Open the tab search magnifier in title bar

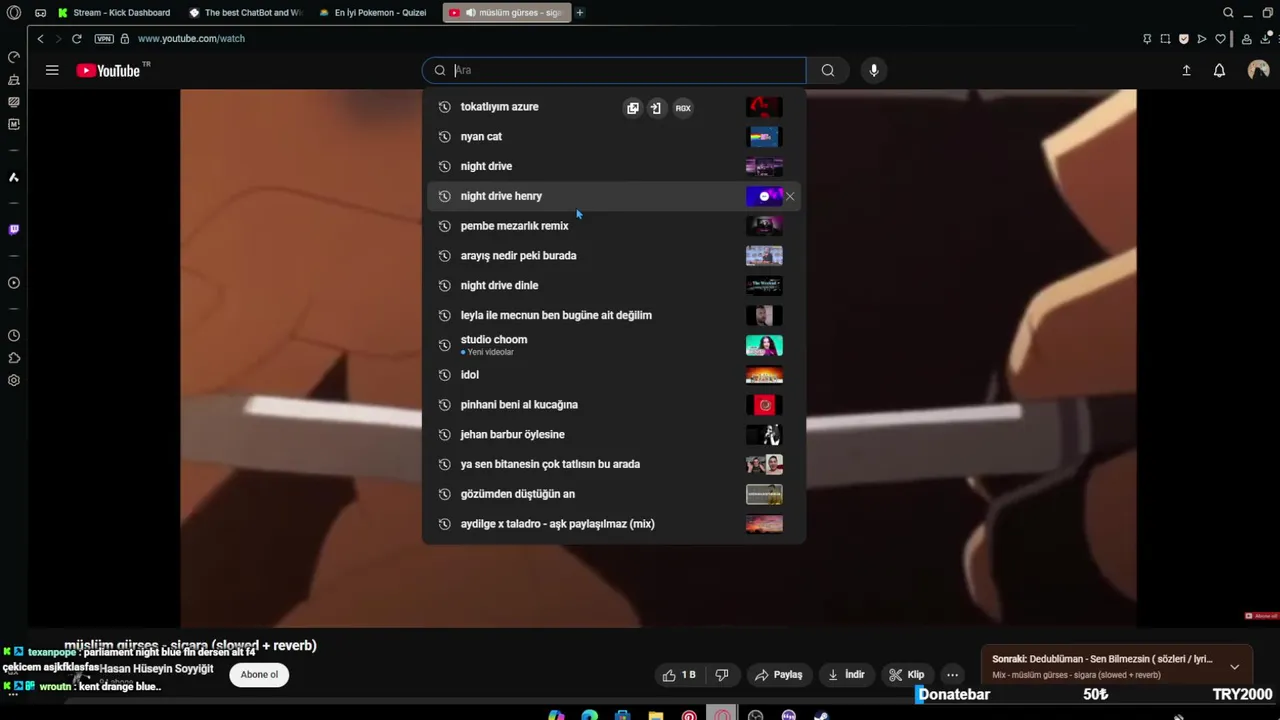(x=1228, y=13)
